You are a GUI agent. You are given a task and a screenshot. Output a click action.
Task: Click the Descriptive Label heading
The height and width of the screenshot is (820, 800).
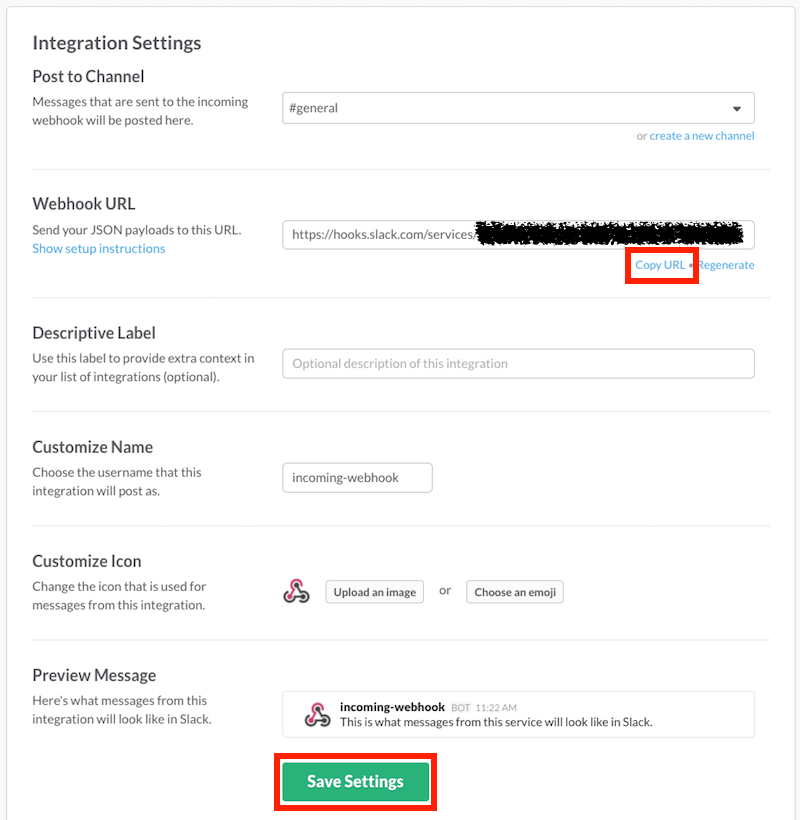coord(94,333)
